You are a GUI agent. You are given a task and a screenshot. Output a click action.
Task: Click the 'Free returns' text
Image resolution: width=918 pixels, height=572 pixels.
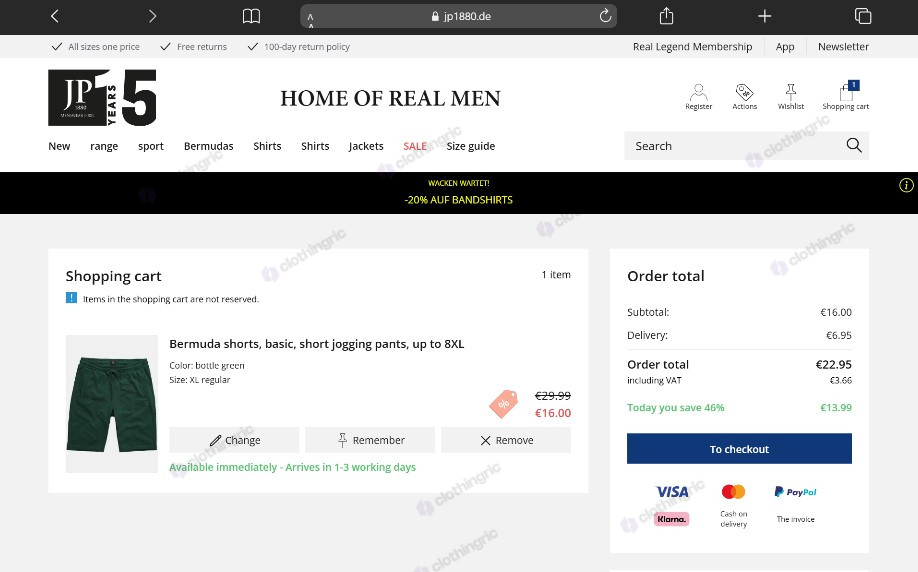coord(201,46)
